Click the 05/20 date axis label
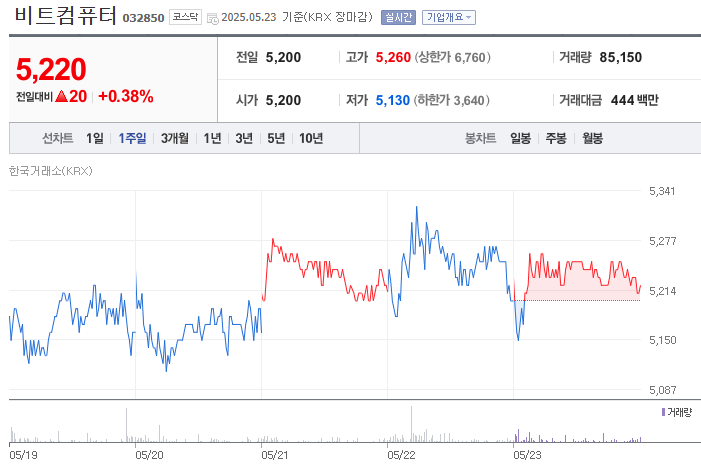 click(149, 455)
